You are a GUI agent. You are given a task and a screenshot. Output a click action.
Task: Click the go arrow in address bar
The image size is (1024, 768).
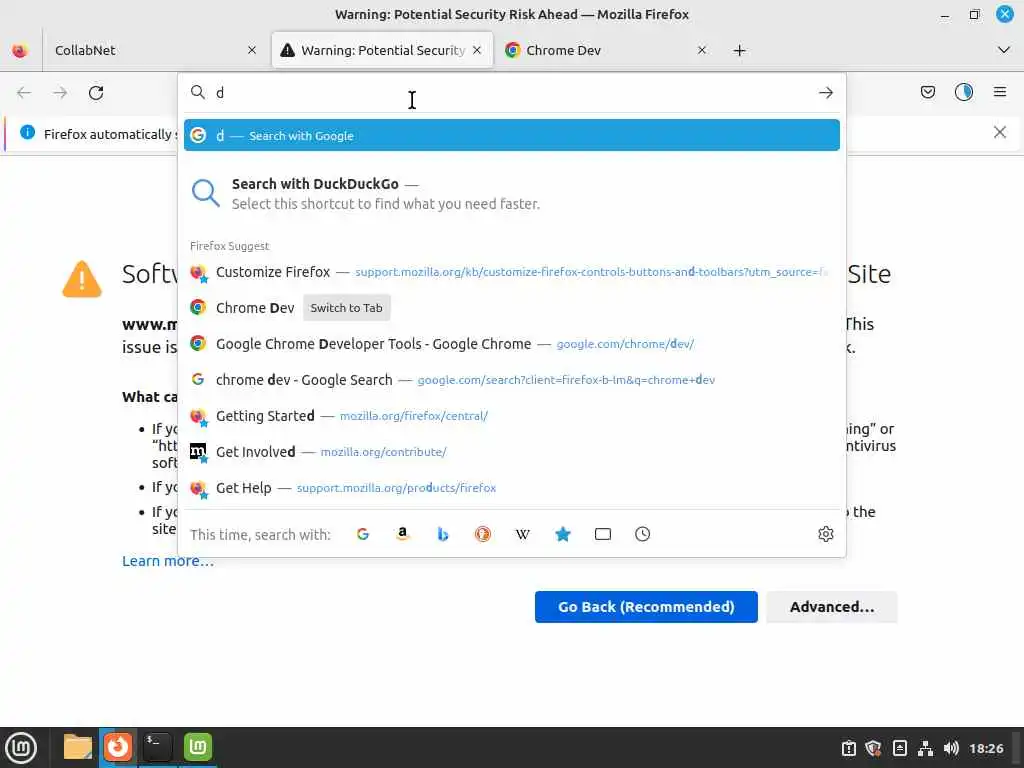[825, 93]
